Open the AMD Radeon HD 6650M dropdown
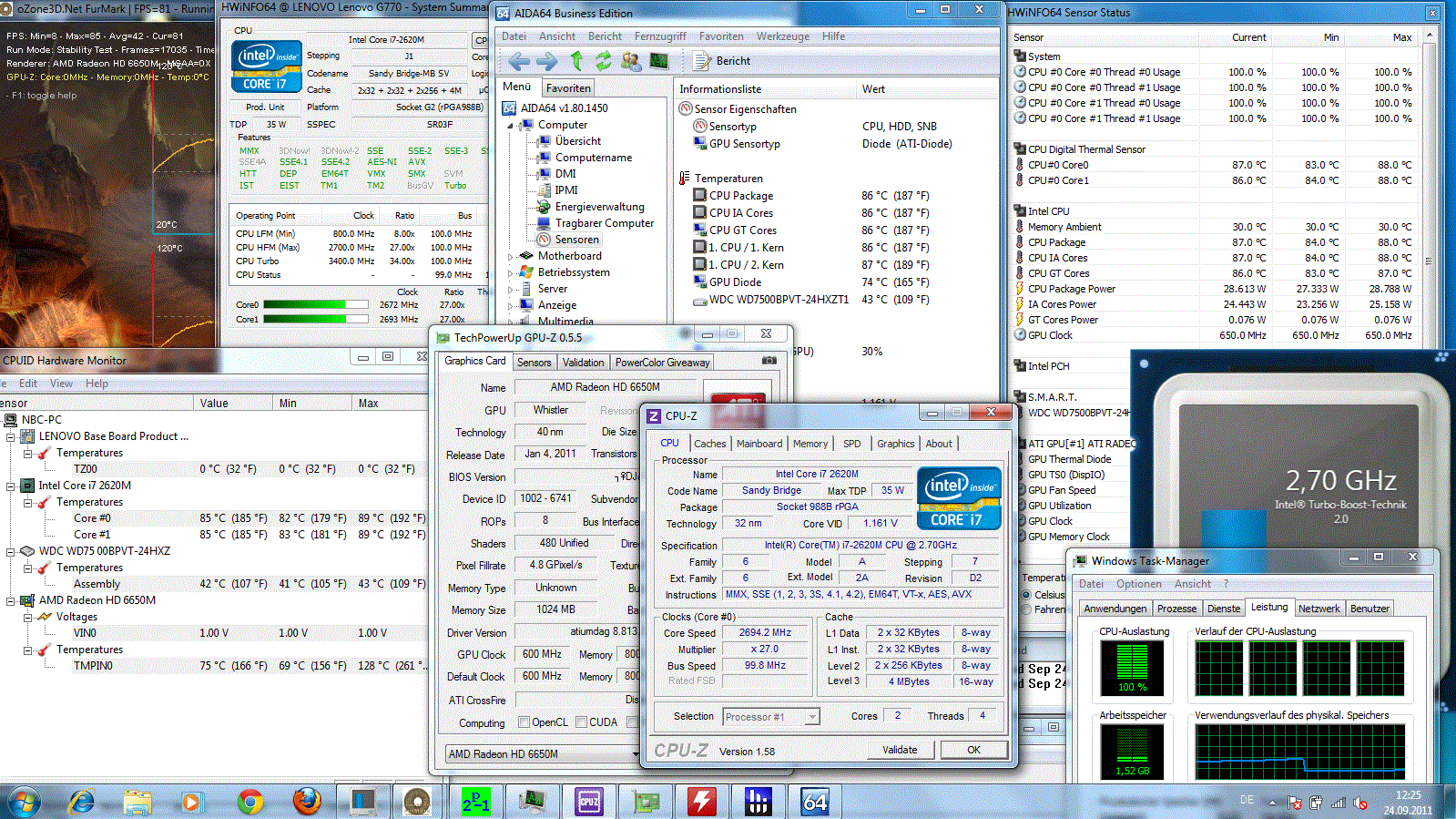The height and width of the screenshot is (819, 1456). point(635,754)
